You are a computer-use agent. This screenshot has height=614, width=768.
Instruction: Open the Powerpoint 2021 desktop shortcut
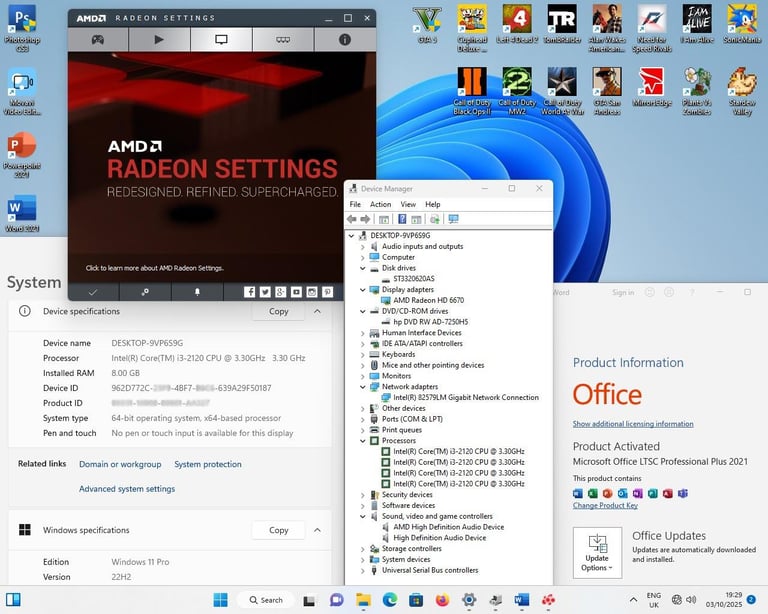(x=22, y=154)
